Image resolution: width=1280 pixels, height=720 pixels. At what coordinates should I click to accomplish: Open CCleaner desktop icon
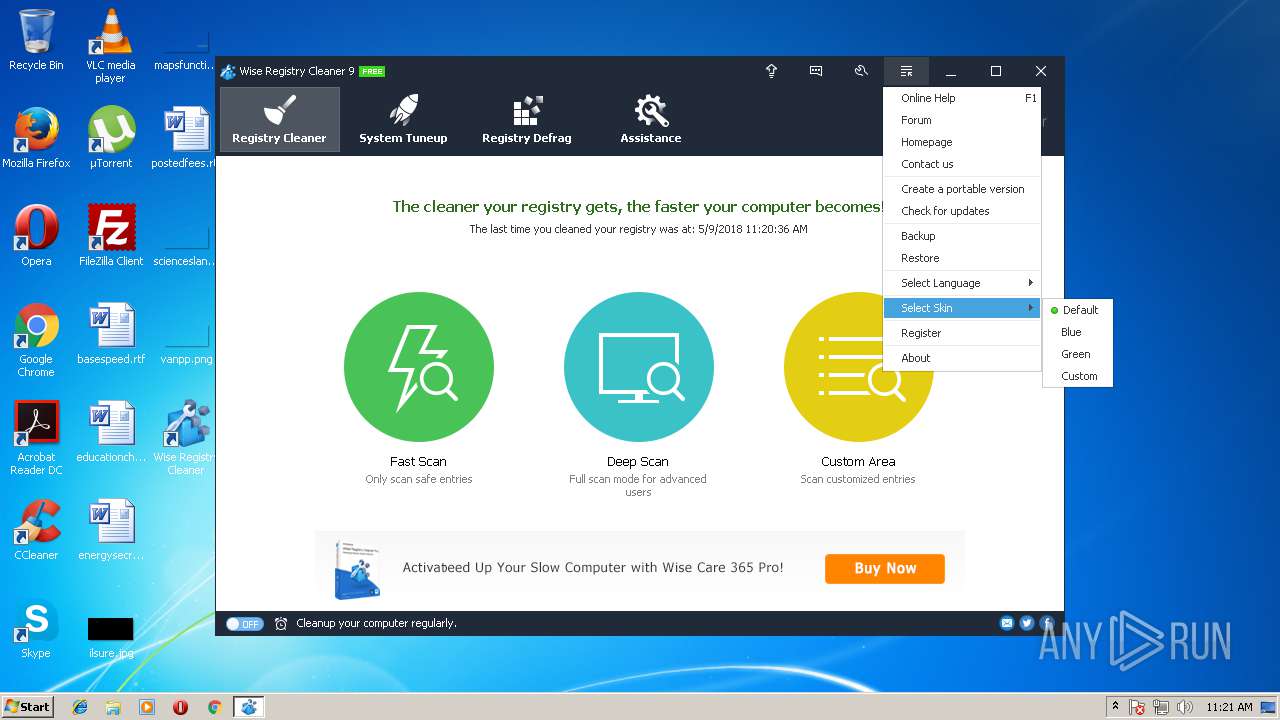click(x=36, y=530)
